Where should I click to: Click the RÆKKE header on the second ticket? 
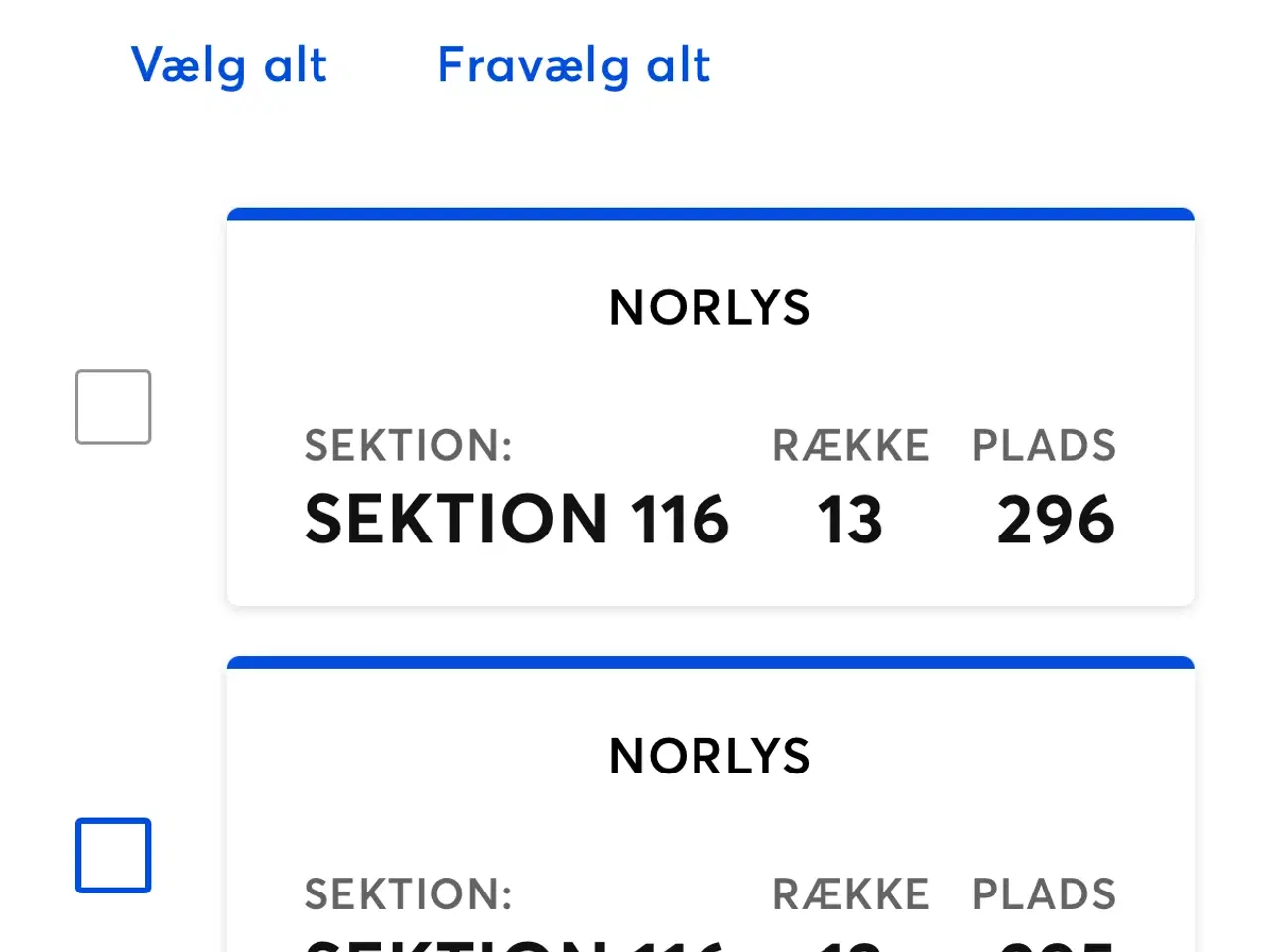pos(850,893)
